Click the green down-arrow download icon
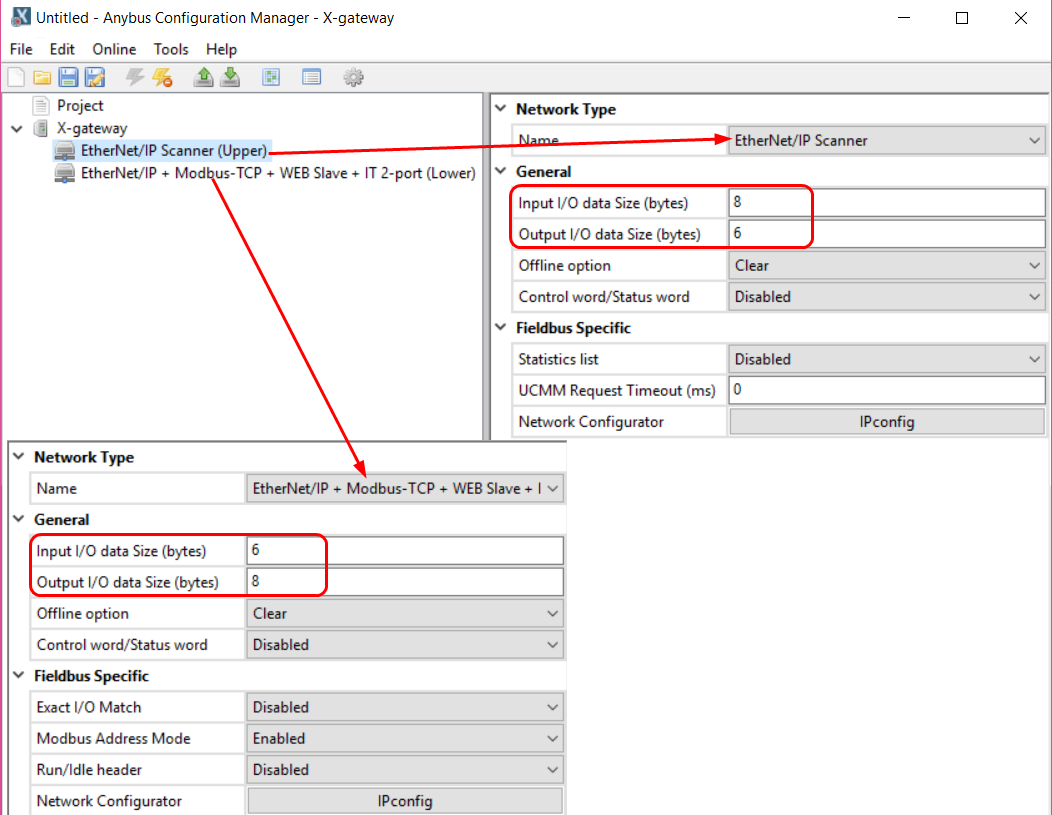The image size is (1052, 815). tap(230, 78)
